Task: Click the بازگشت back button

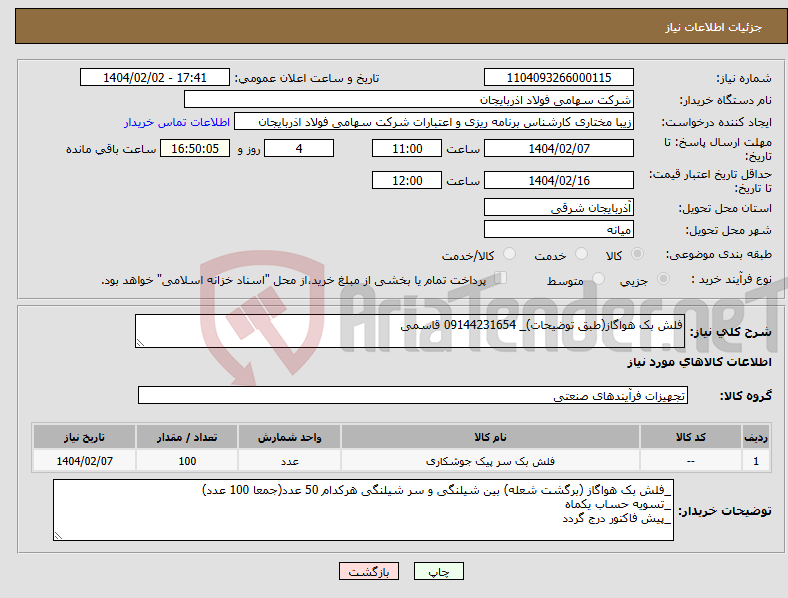Action: coord(369,571)
